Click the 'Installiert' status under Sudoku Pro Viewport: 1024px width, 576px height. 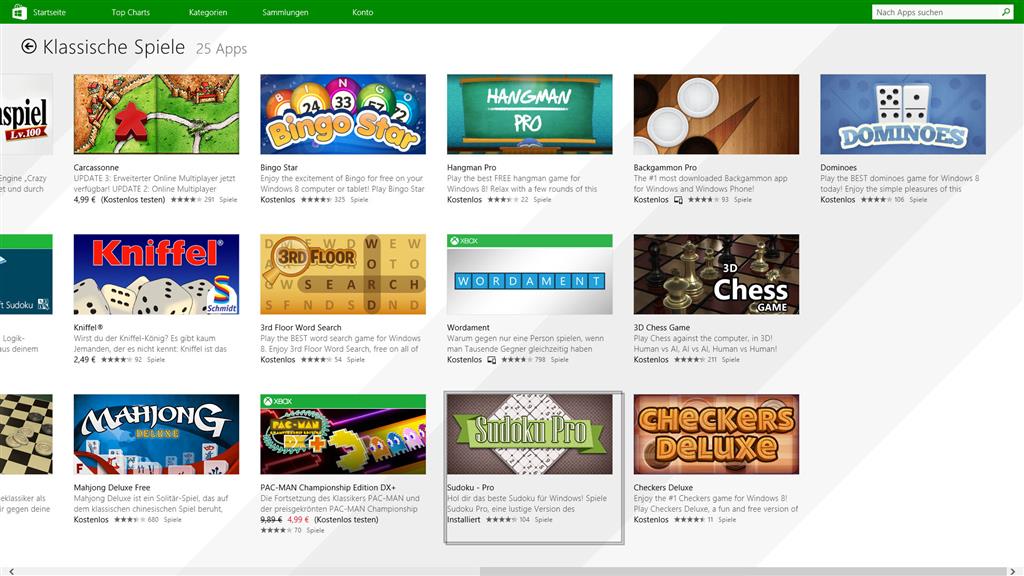(464, 520)
